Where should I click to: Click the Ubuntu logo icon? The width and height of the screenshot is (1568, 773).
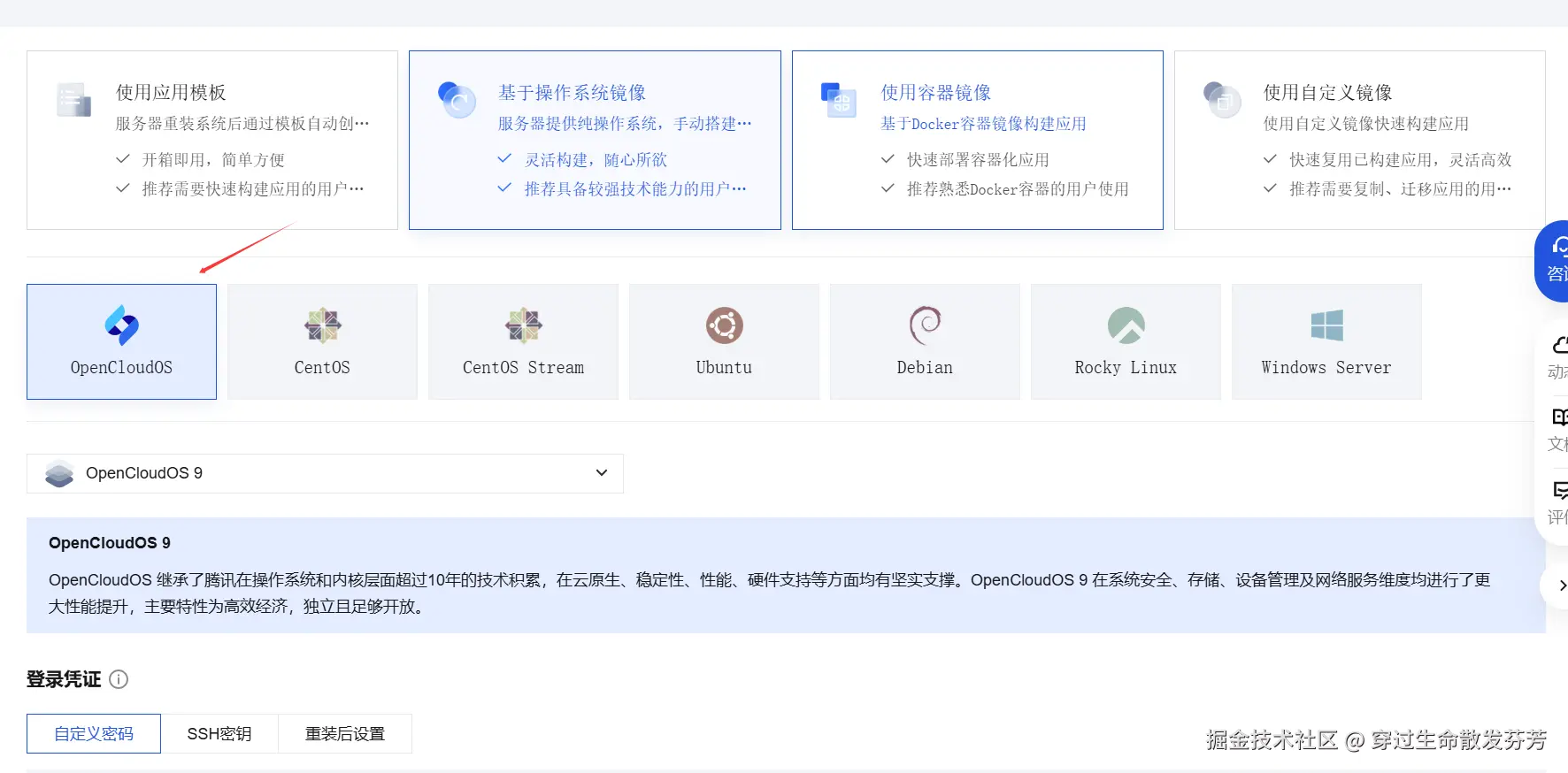724,325
